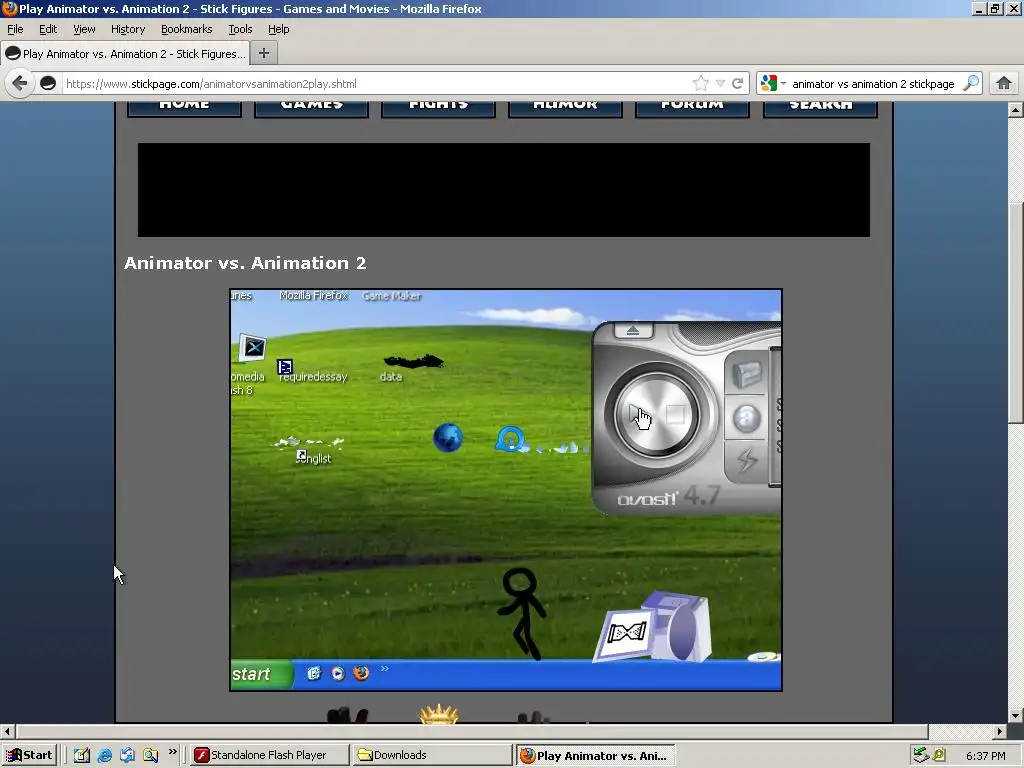Click the purple hourglass box in game
This screenshot has height=768, width=1024.
coord(652,626)
